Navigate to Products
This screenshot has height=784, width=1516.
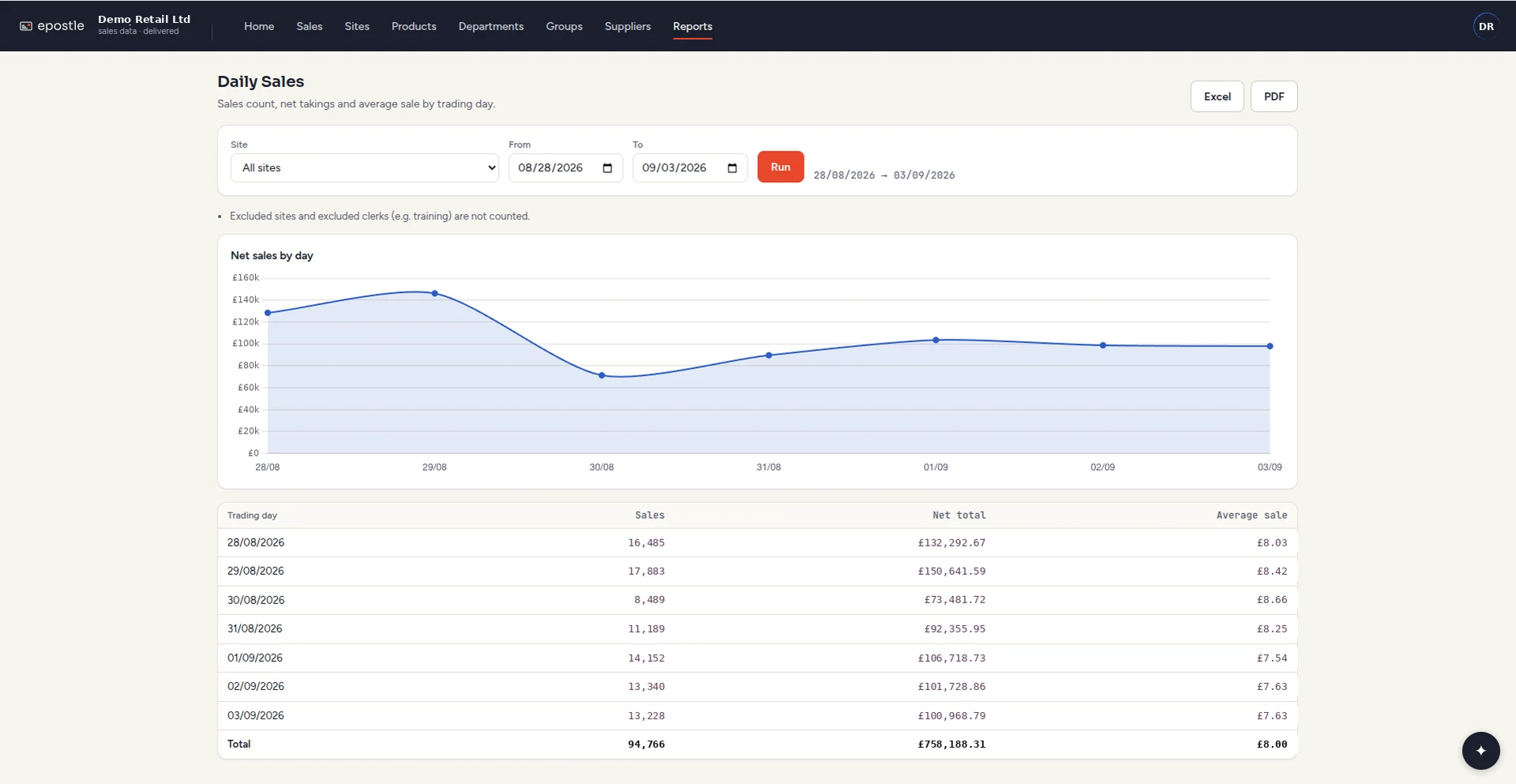[414, 26]
